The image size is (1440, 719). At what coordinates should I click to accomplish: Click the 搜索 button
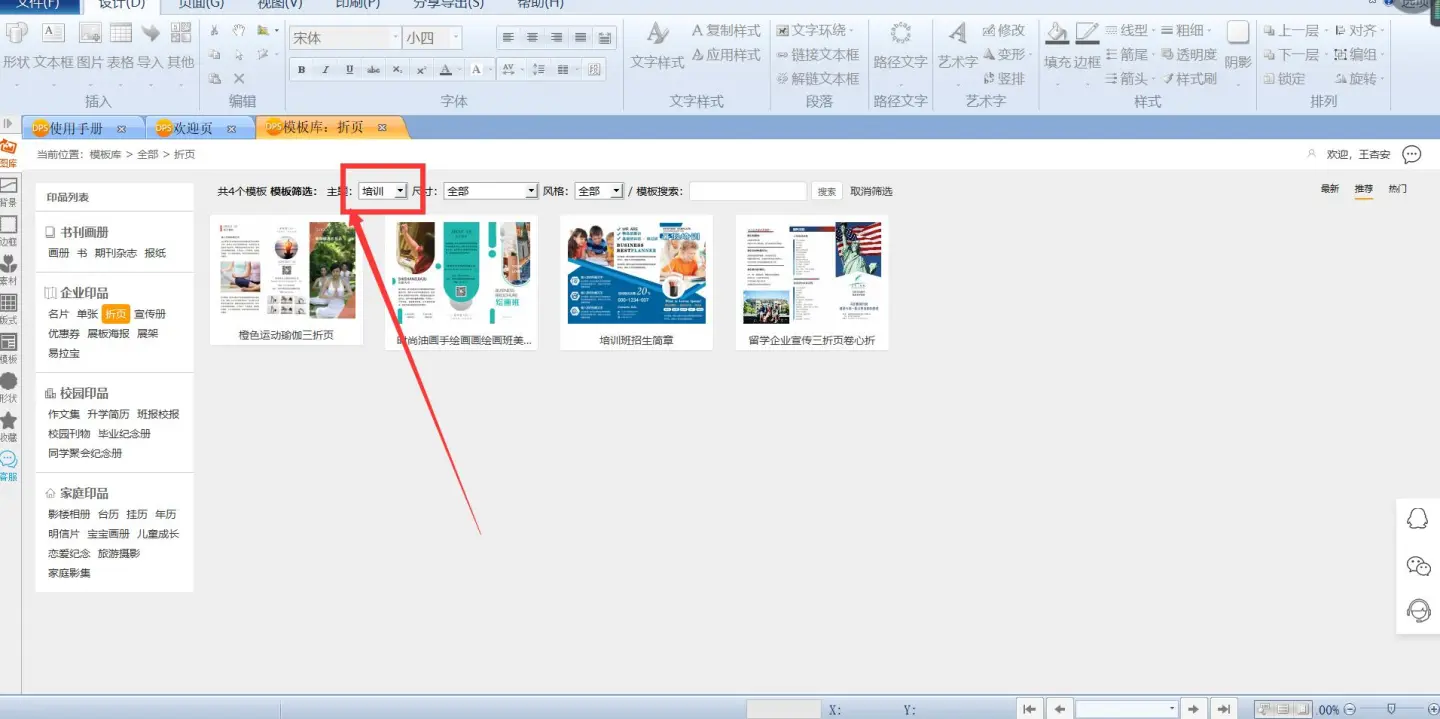pyautogui.click(x=826, y=192)
